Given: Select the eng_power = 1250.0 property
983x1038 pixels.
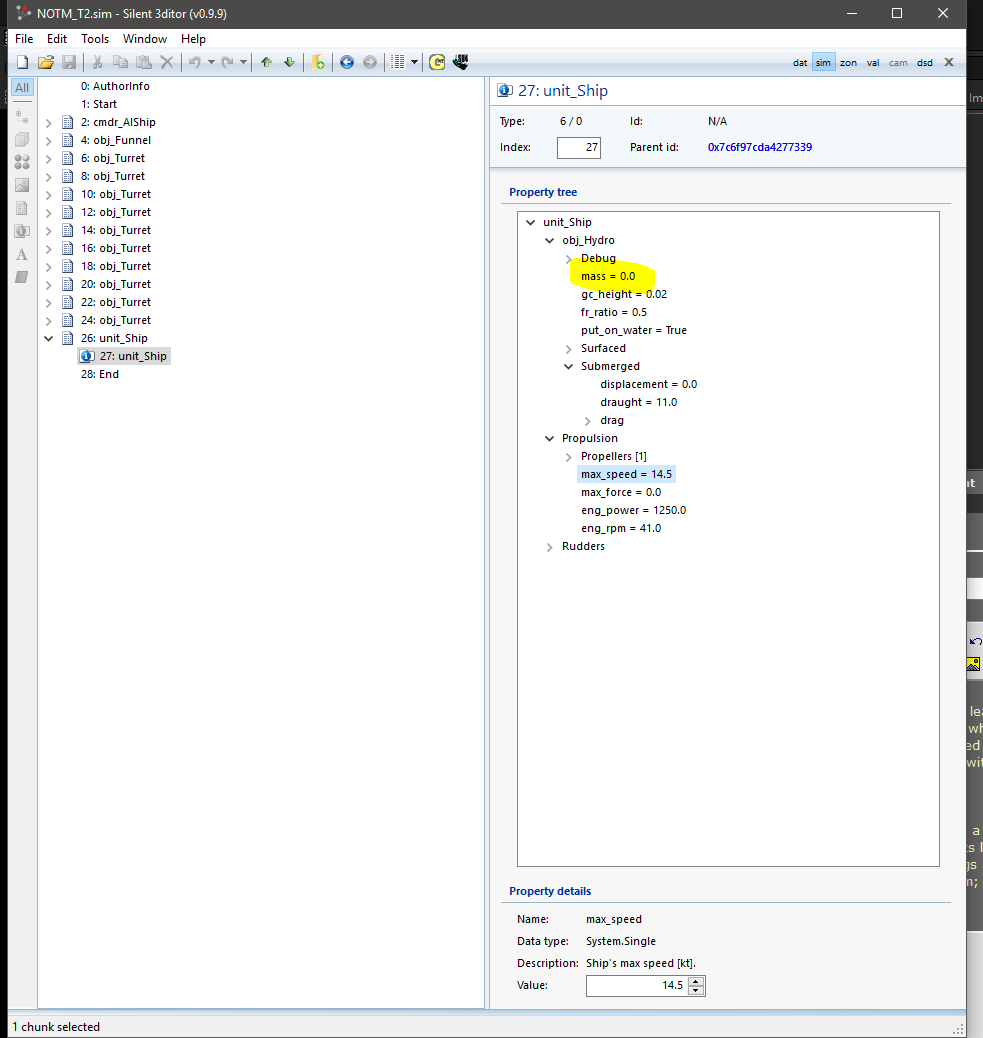Looking at the screenshot, I should pos(633,510).
